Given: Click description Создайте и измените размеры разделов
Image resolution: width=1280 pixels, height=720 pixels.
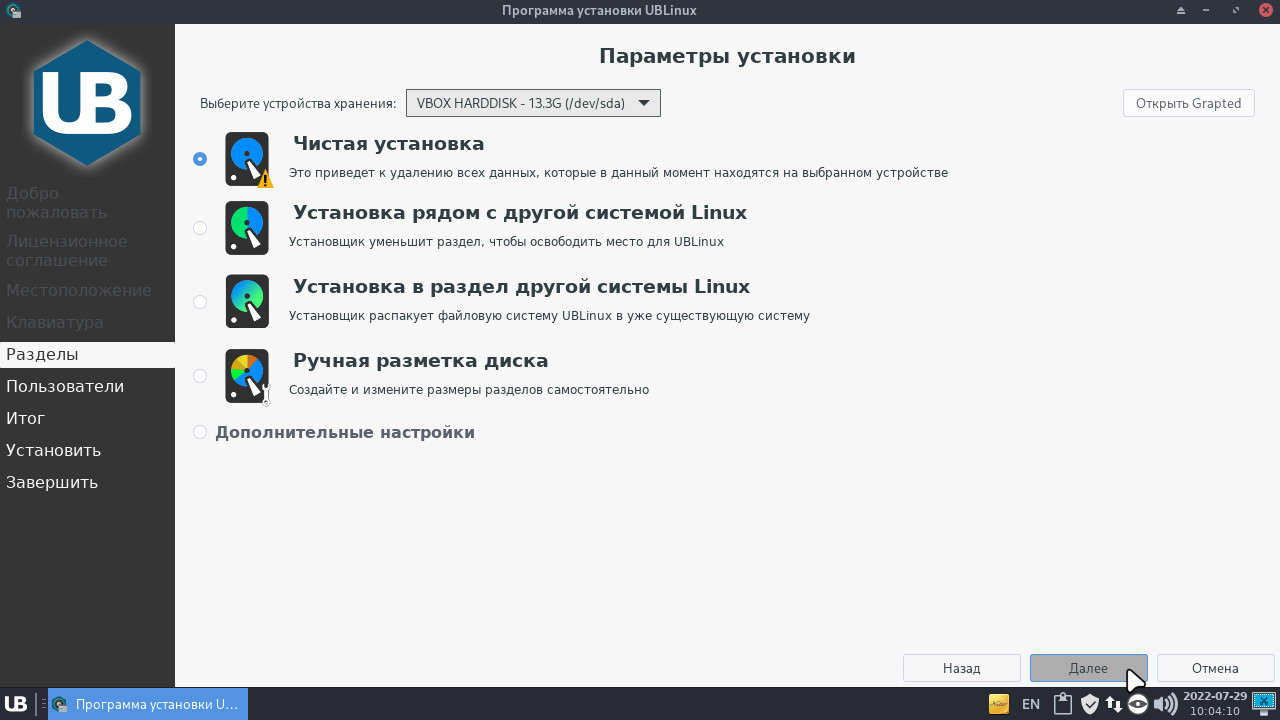Looking at the screenshot, I should pyautogui.click(x=469, y=390).
